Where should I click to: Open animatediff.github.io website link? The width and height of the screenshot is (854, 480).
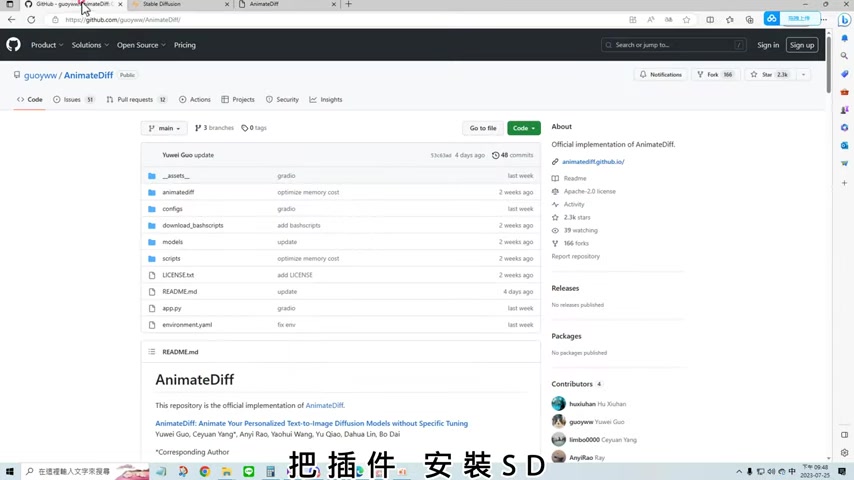pyautogui.click(x=593, y=162)
